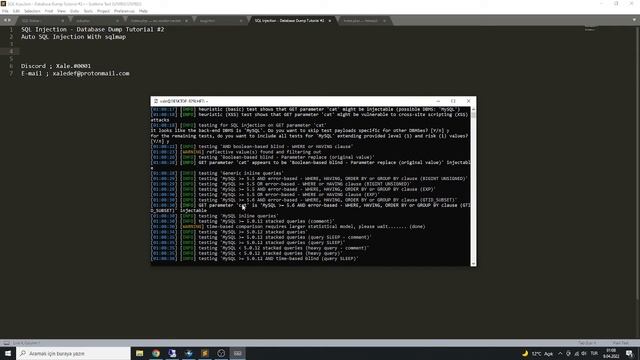Open the Tools menu
The height and width of the screenshot is (360, 640).
pos(88,11)
